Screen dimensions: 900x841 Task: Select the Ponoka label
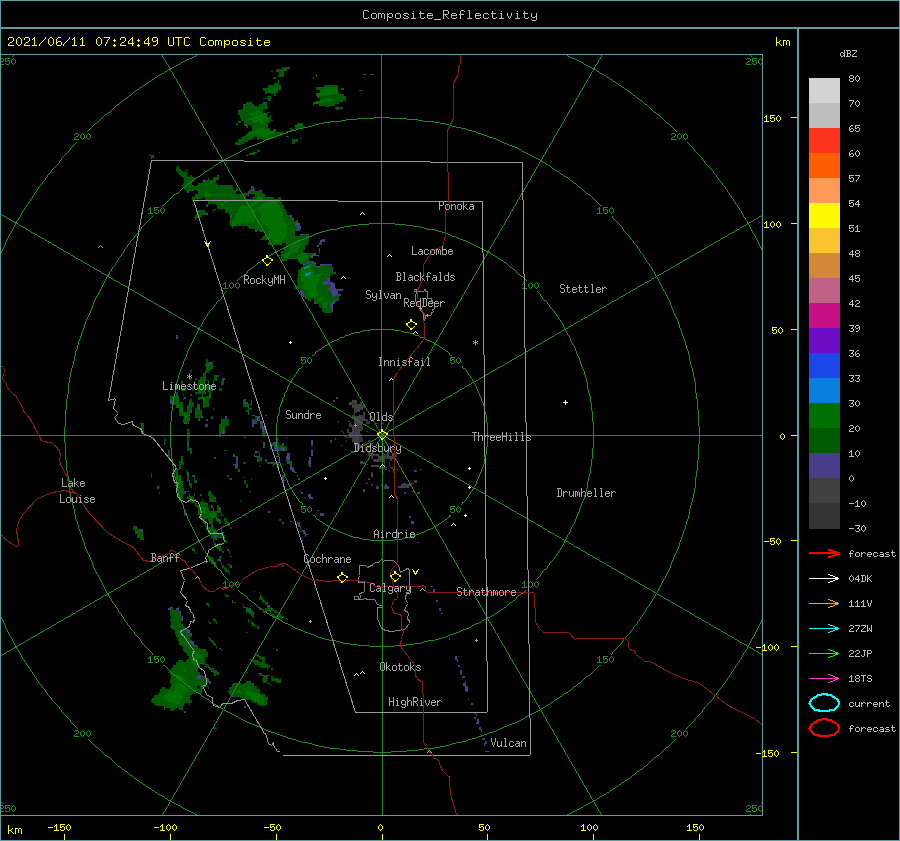pos(456,206)
